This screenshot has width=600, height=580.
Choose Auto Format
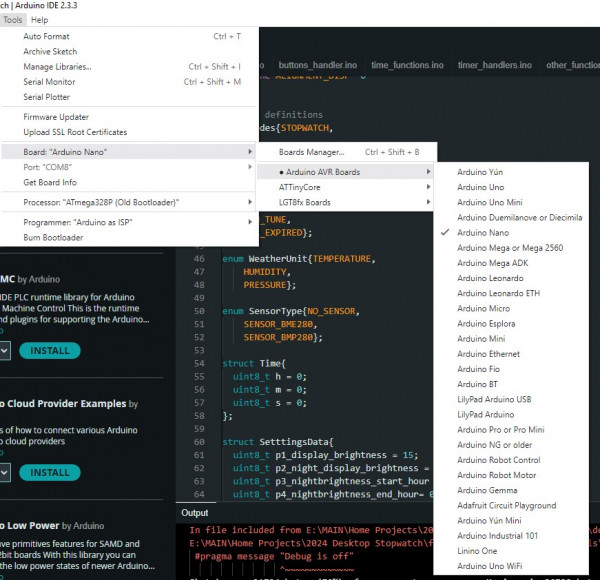pos(129,36)
